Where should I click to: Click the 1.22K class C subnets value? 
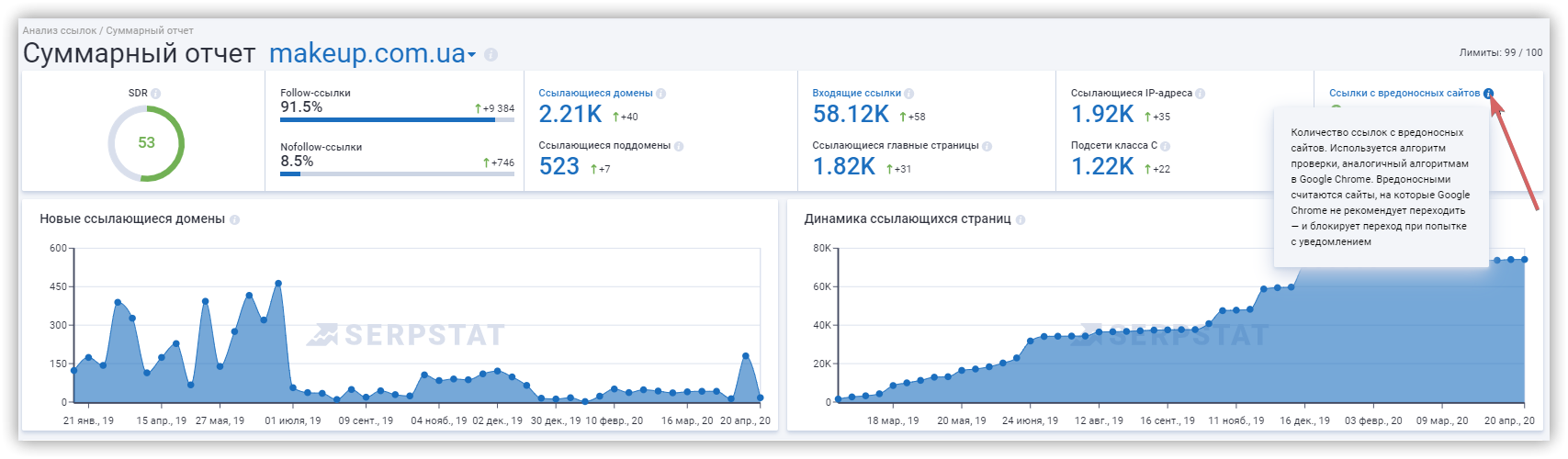1102,167
